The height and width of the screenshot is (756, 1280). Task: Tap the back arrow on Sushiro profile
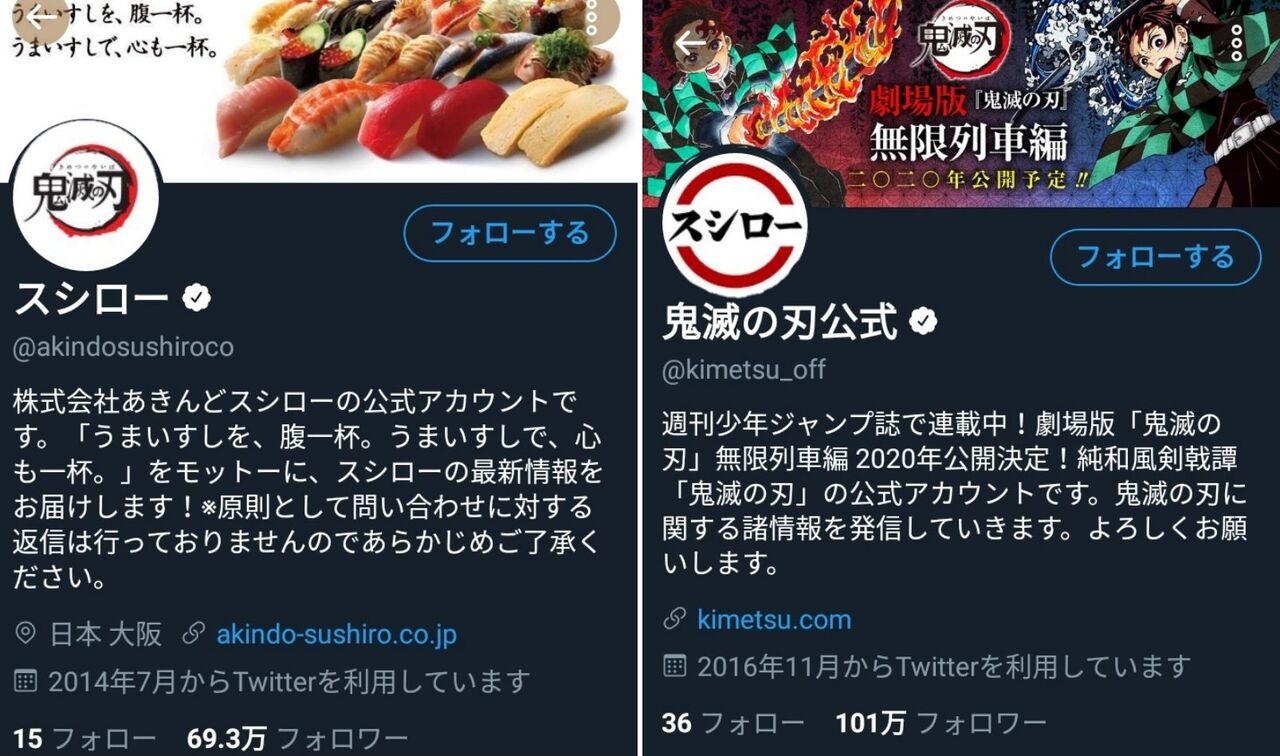[38, 17]
